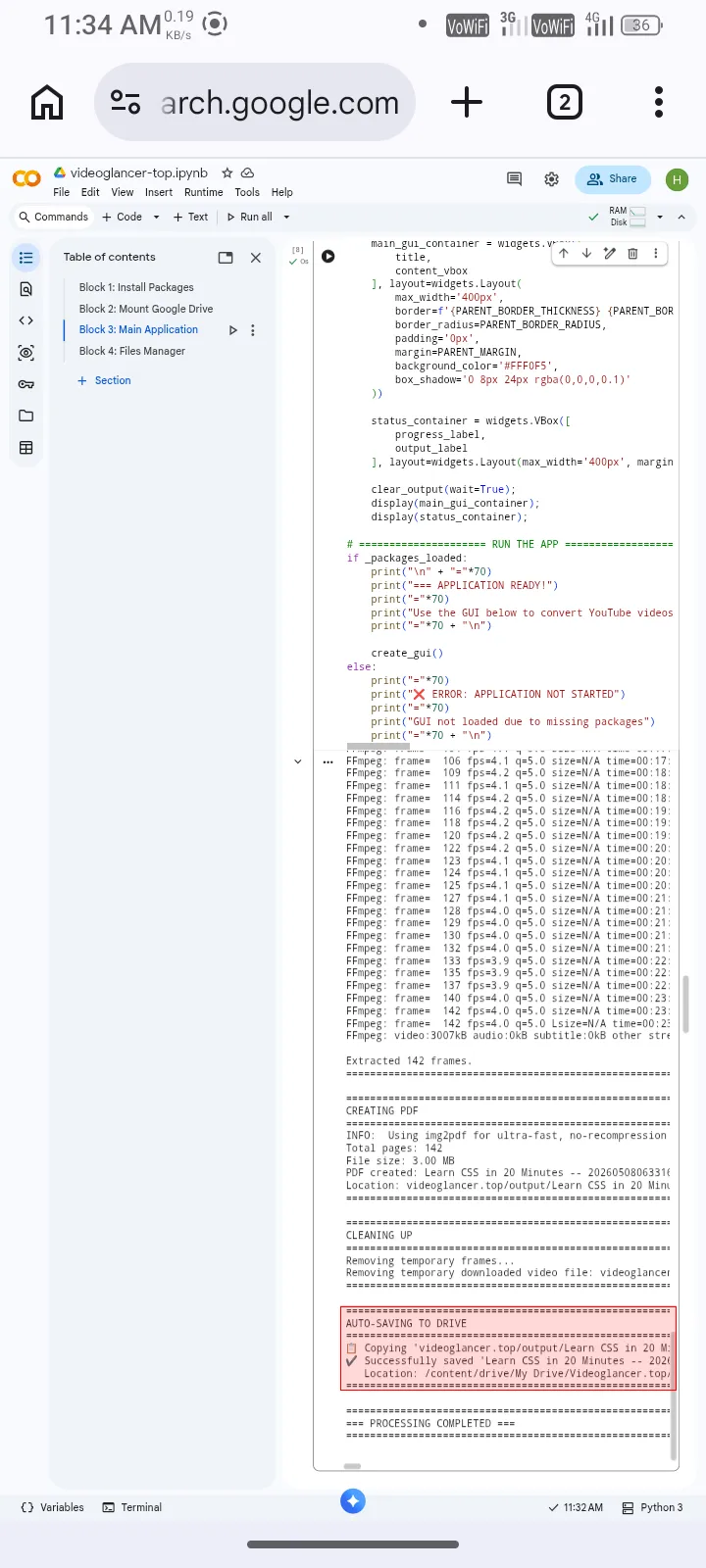This screenshot has width=706, height=1568.
Task: Jump to Block 1: Install Packages
Action: pyautogui.click(x=136, y=287)
